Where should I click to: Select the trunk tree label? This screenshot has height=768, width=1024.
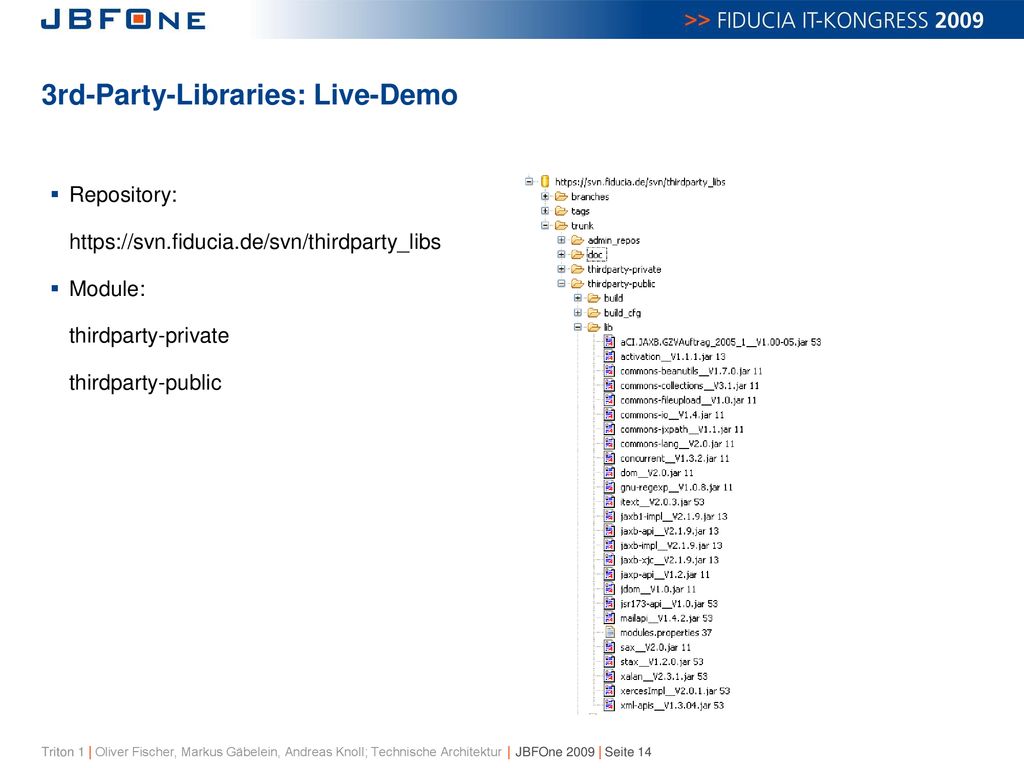click(582, 226)
